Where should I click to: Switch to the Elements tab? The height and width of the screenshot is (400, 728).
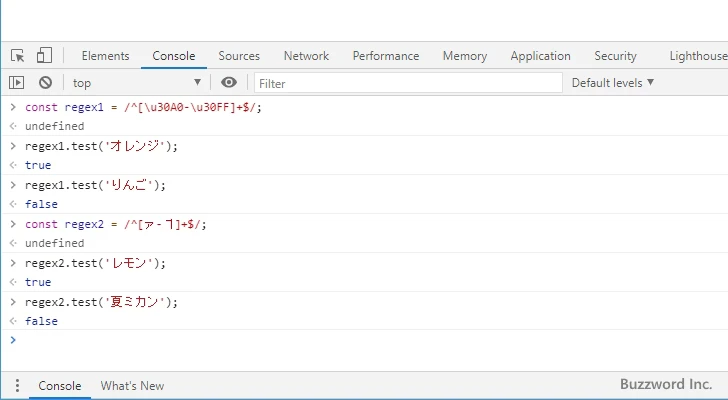coord(105,56)
